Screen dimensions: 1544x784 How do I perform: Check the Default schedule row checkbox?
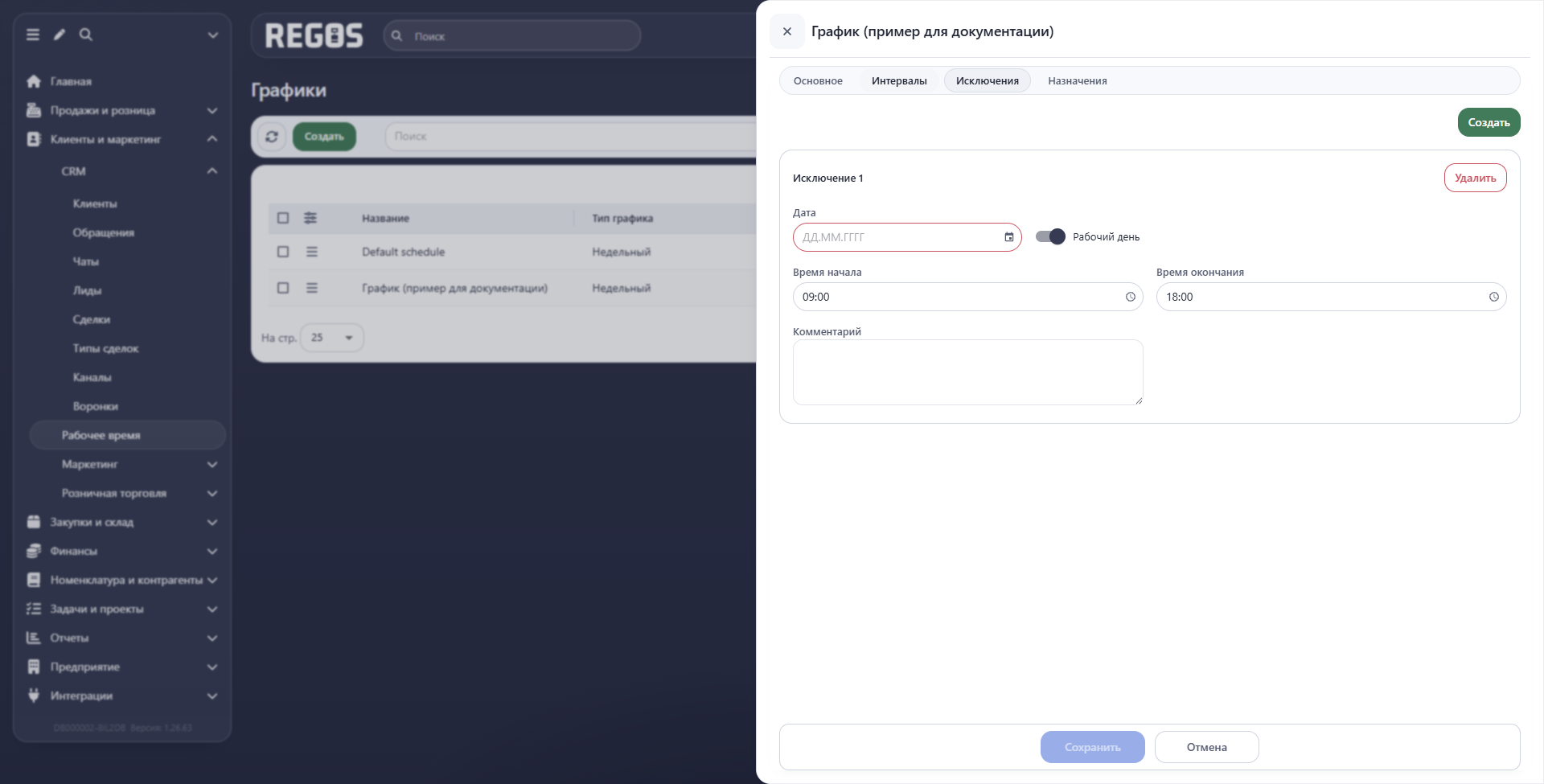283,252
